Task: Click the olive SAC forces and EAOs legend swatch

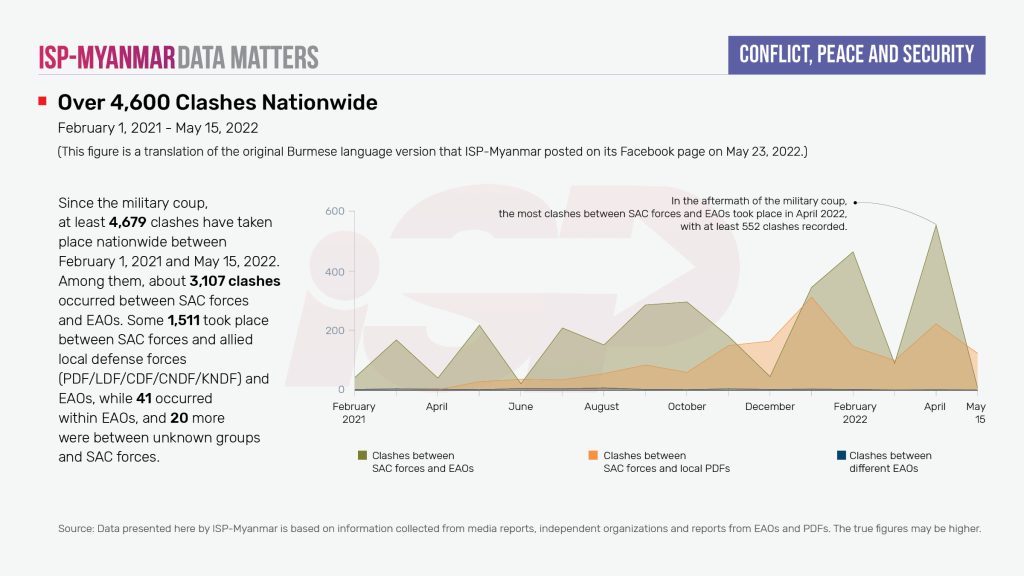Action: [362, 455]
